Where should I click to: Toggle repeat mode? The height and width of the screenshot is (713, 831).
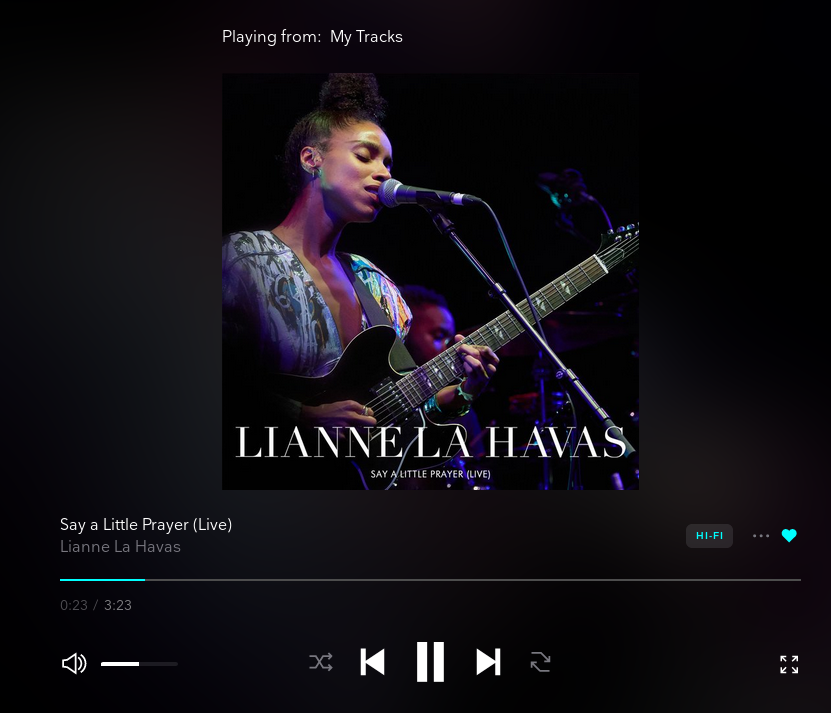pos(540,662)
